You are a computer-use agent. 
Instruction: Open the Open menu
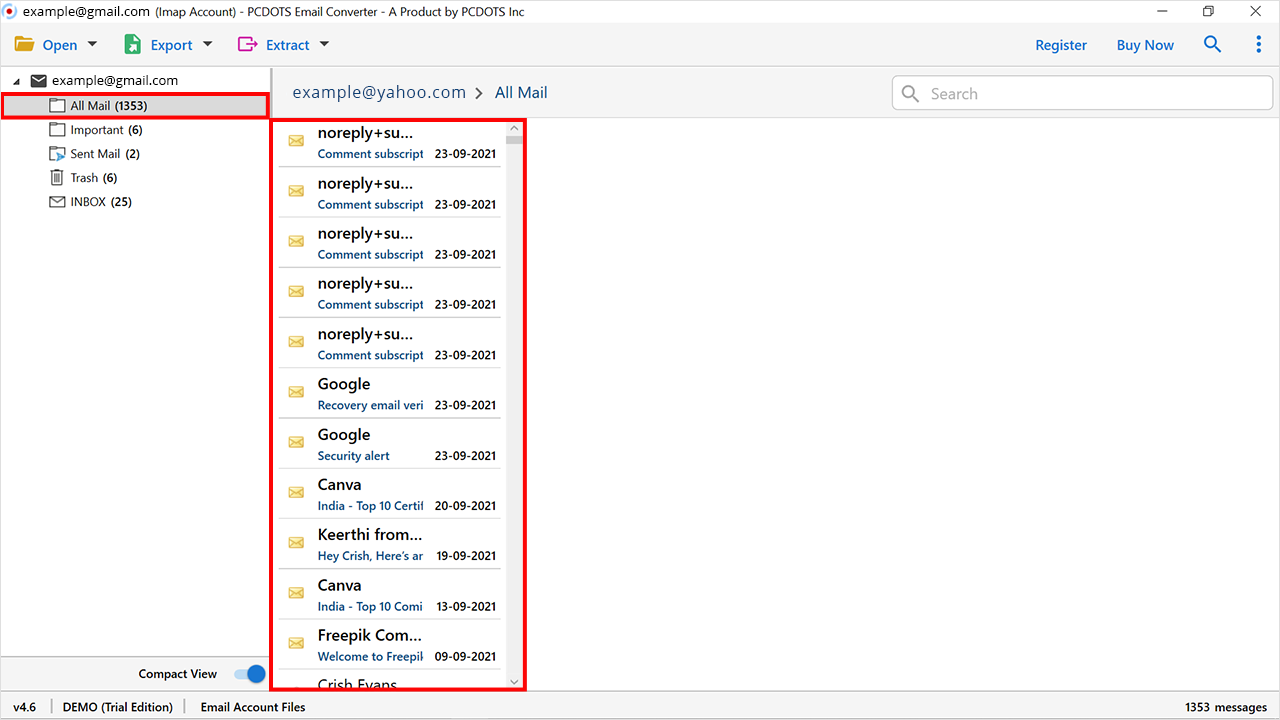(56, 44)
